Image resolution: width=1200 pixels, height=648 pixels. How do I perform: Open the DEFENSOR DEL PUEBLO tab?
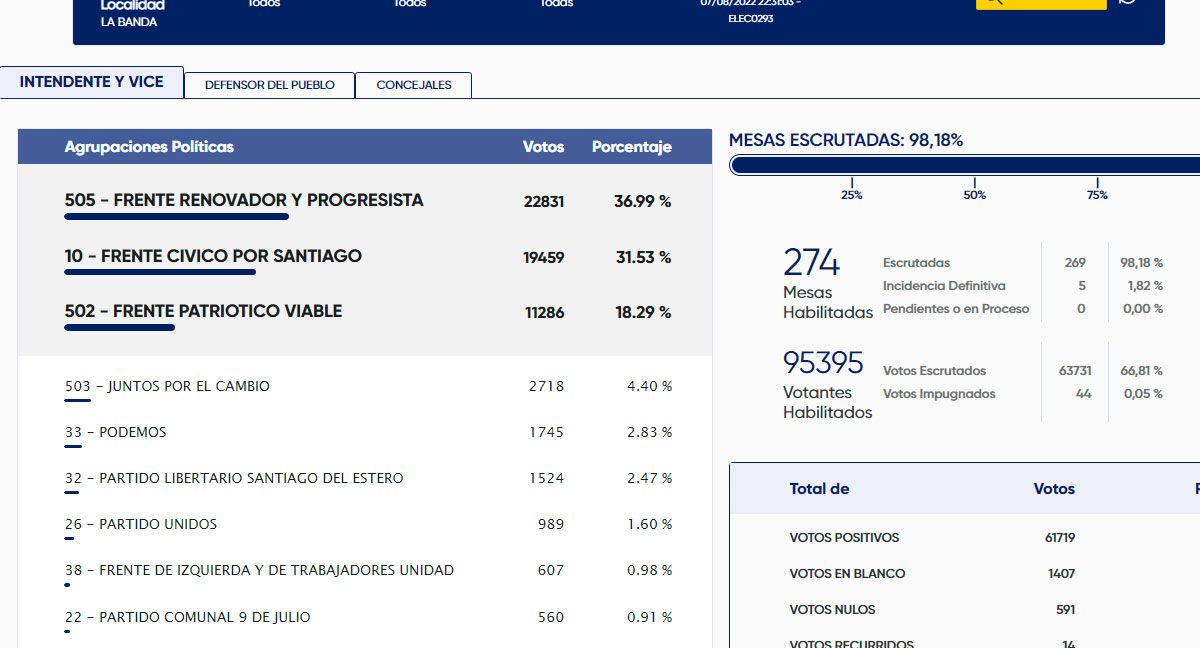(269, 85)
